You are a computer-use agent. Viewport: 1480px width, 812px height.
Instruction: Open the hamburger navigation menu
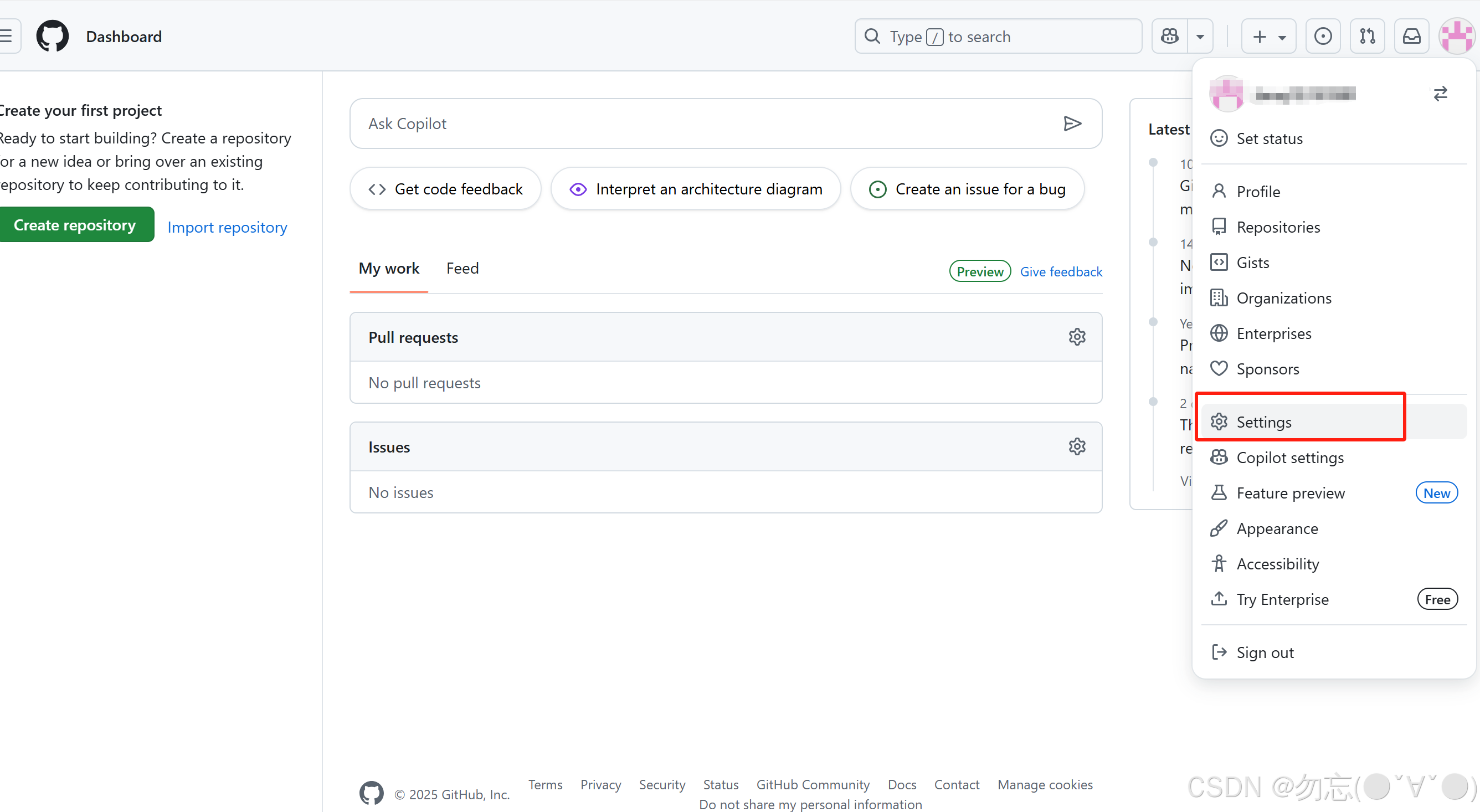coord(6,35)
